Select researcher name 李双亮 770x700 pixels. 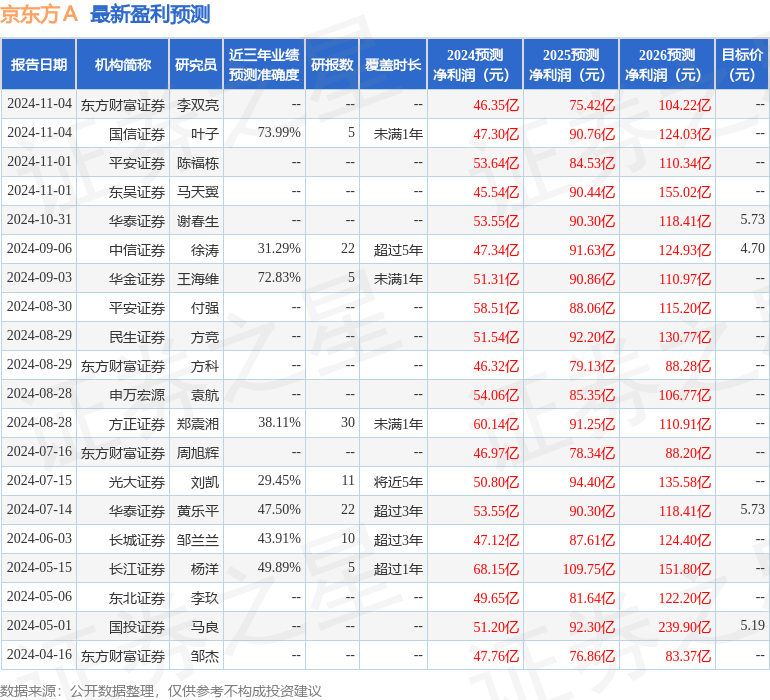[198, 105]
